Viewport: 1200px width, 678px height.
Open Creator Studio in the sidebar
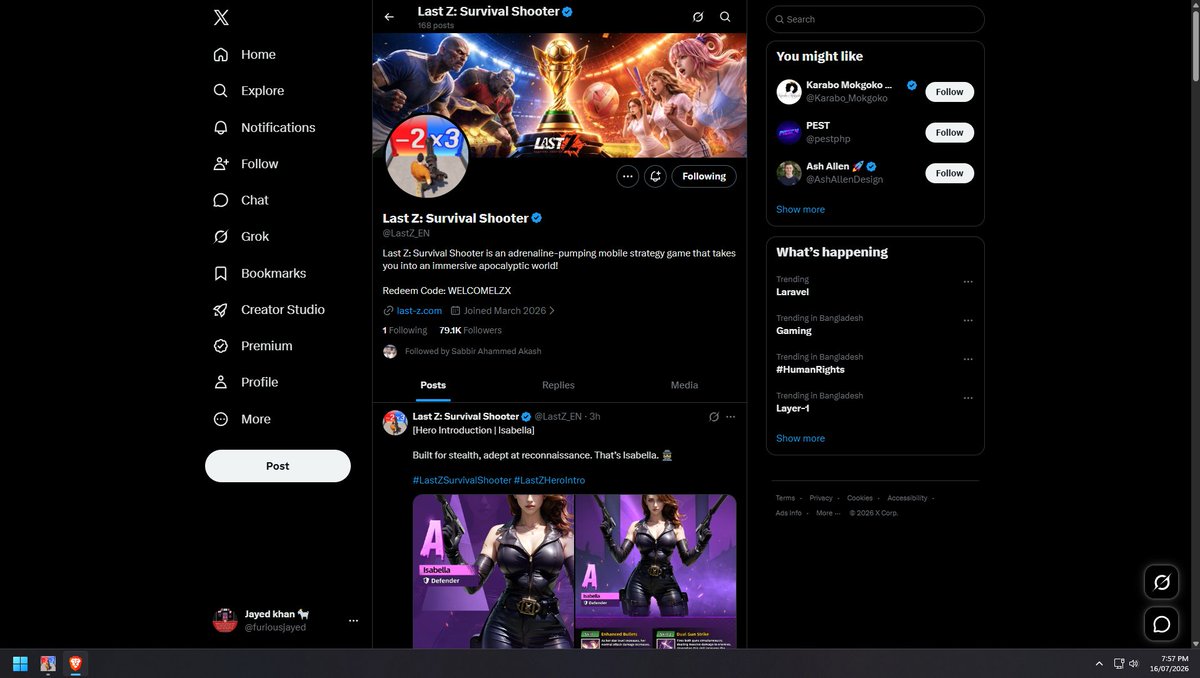(x=269, y=310)
